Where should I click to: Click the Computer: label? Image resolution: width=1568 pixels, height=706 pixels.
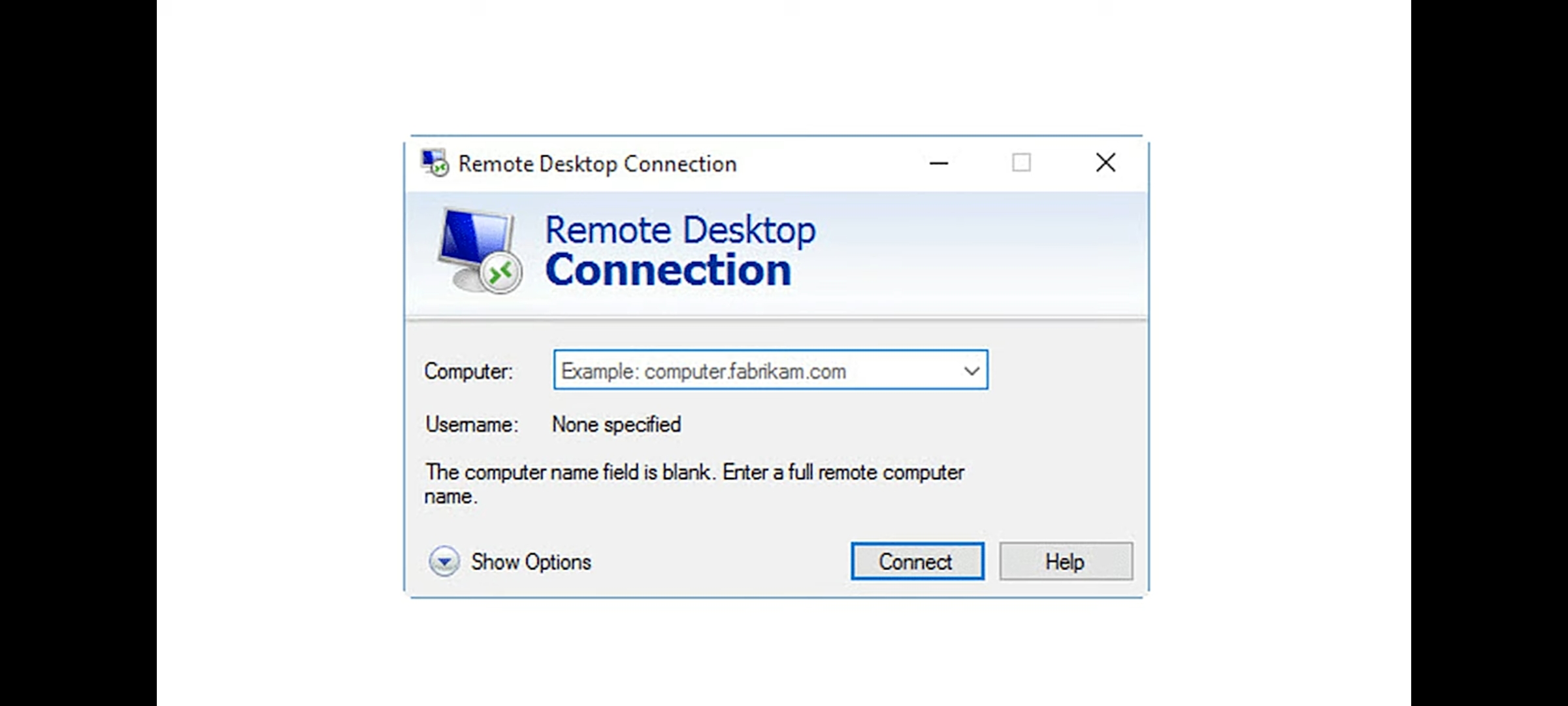(x=468, y=371)
